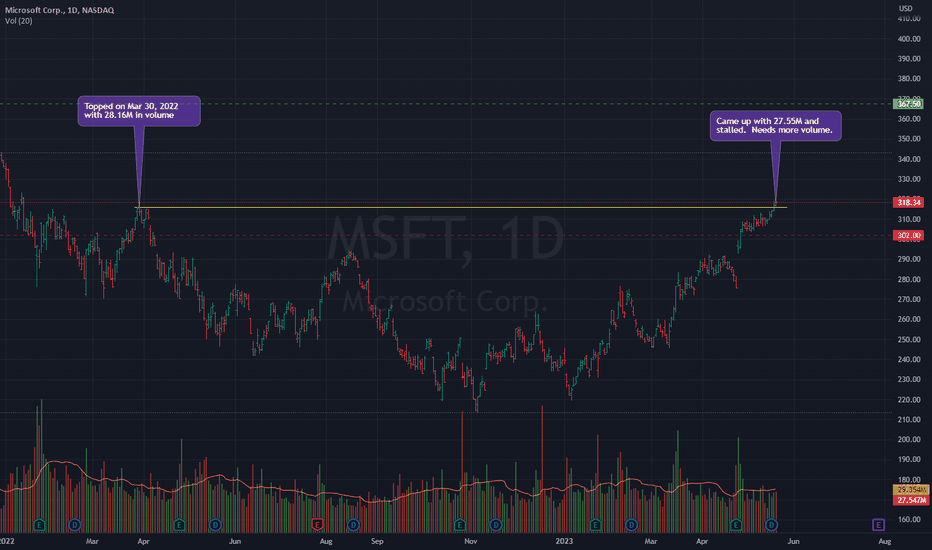Image resolution: width=932 pixels, height=550 pixels.
Task: Open the red earnings marker before Aug 2022
Action: (317, 524)
